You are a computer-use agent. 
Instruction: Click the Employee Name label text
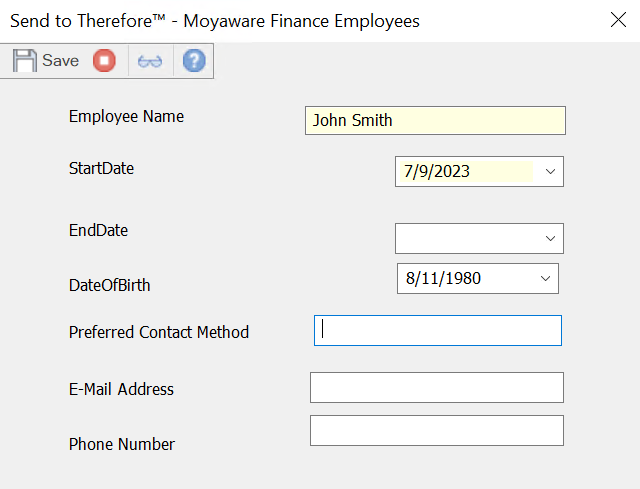coord(126,116)
